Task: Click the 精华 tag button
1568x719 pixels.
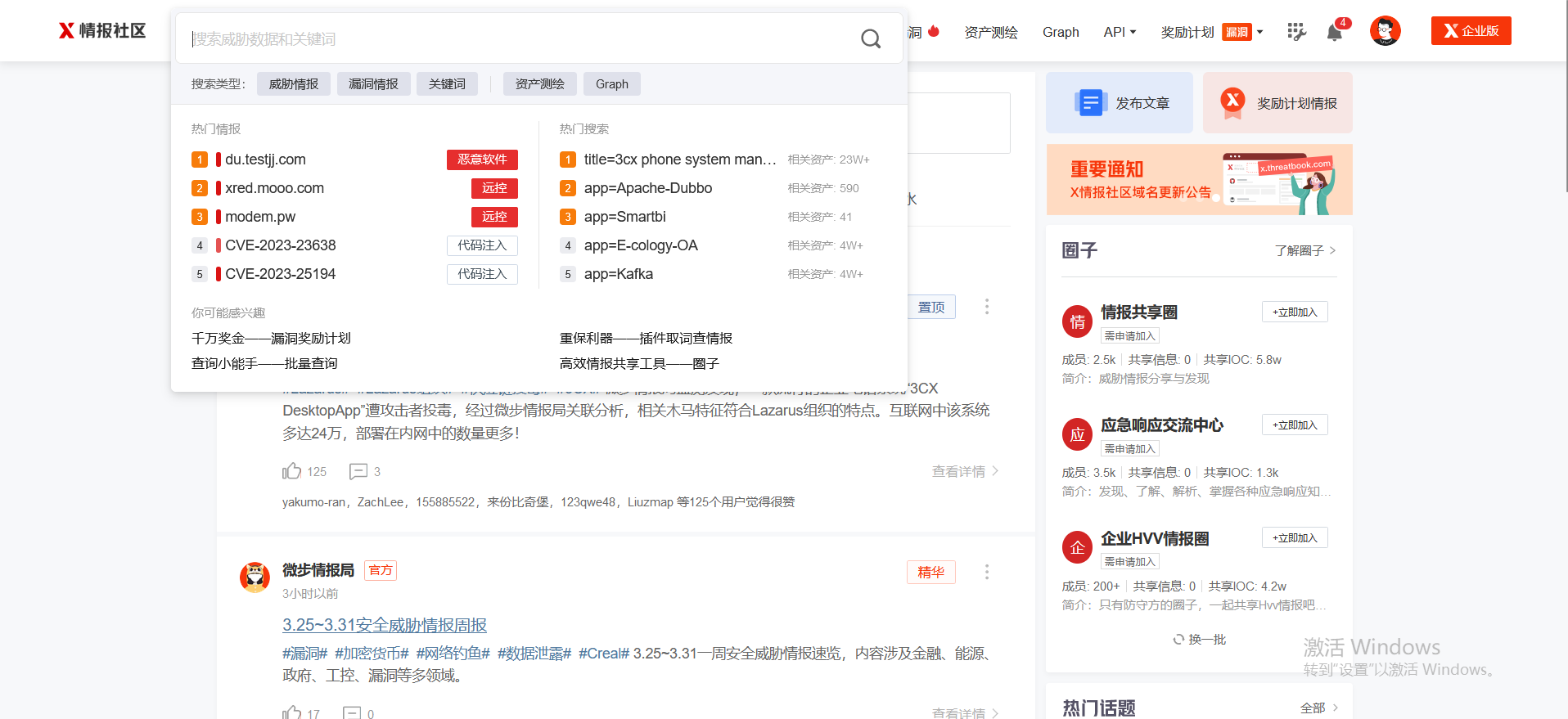Action: [x=931, y=572]
